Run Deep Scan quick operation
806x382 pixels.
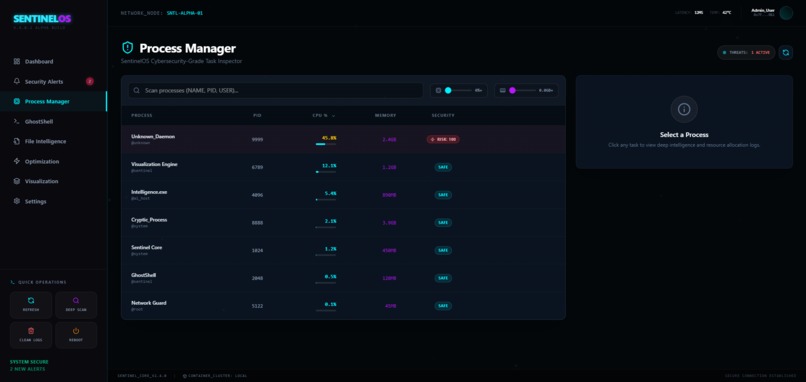coord(76,305)
